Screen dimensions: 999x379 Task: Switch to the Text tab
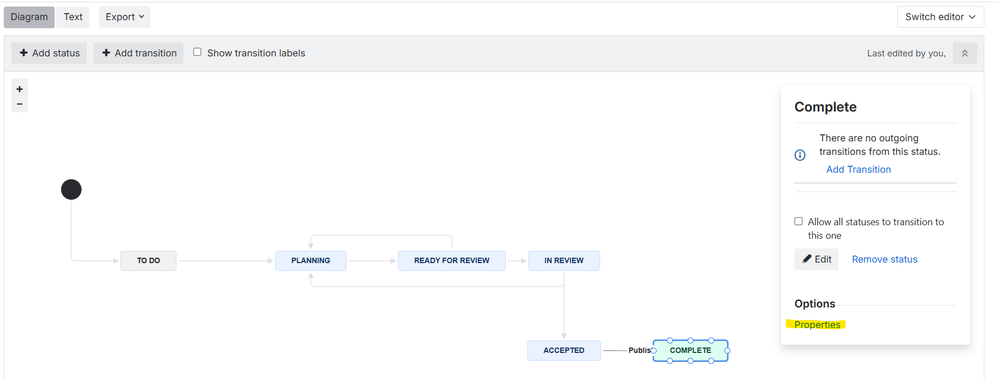[73, 17]
